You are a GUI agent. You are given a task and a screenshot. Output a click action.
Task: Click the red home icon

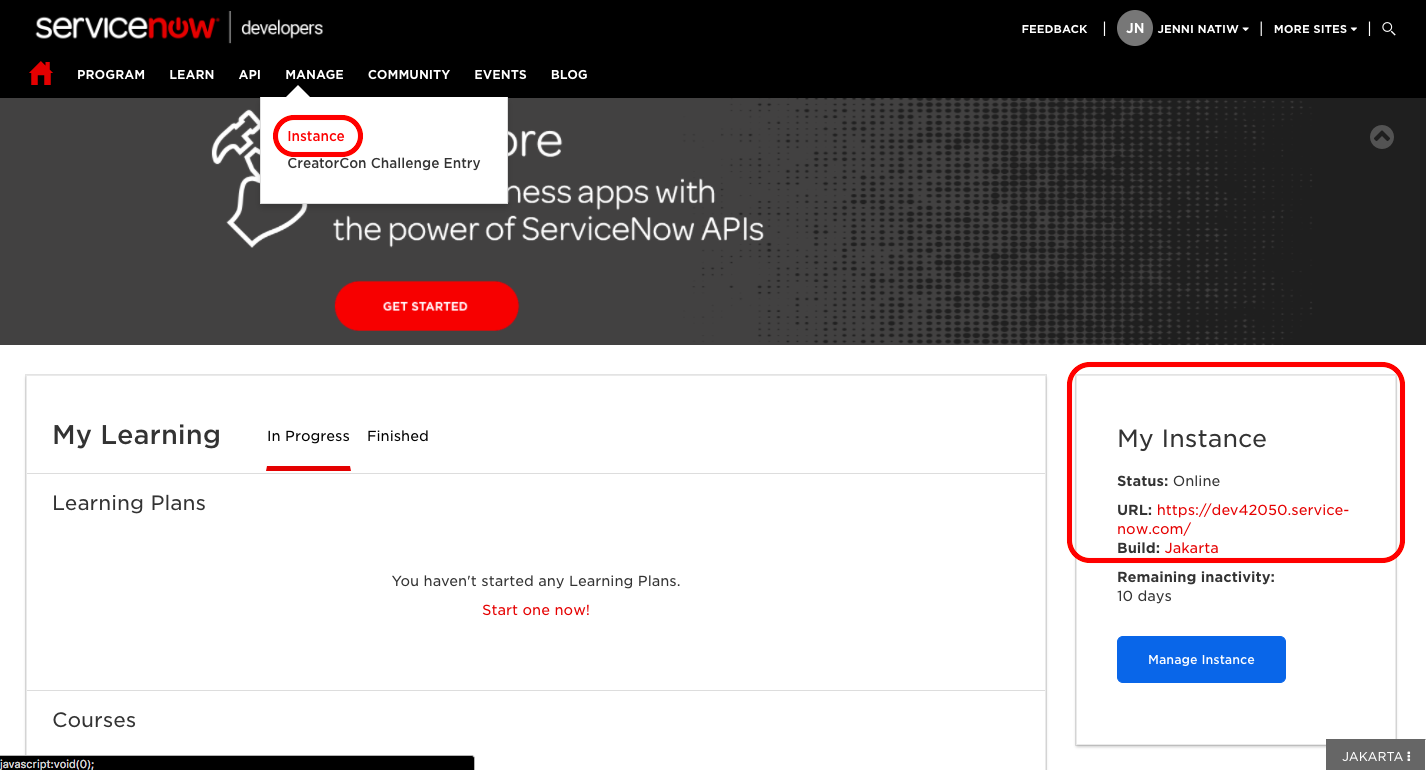click(x=41, y=74)
